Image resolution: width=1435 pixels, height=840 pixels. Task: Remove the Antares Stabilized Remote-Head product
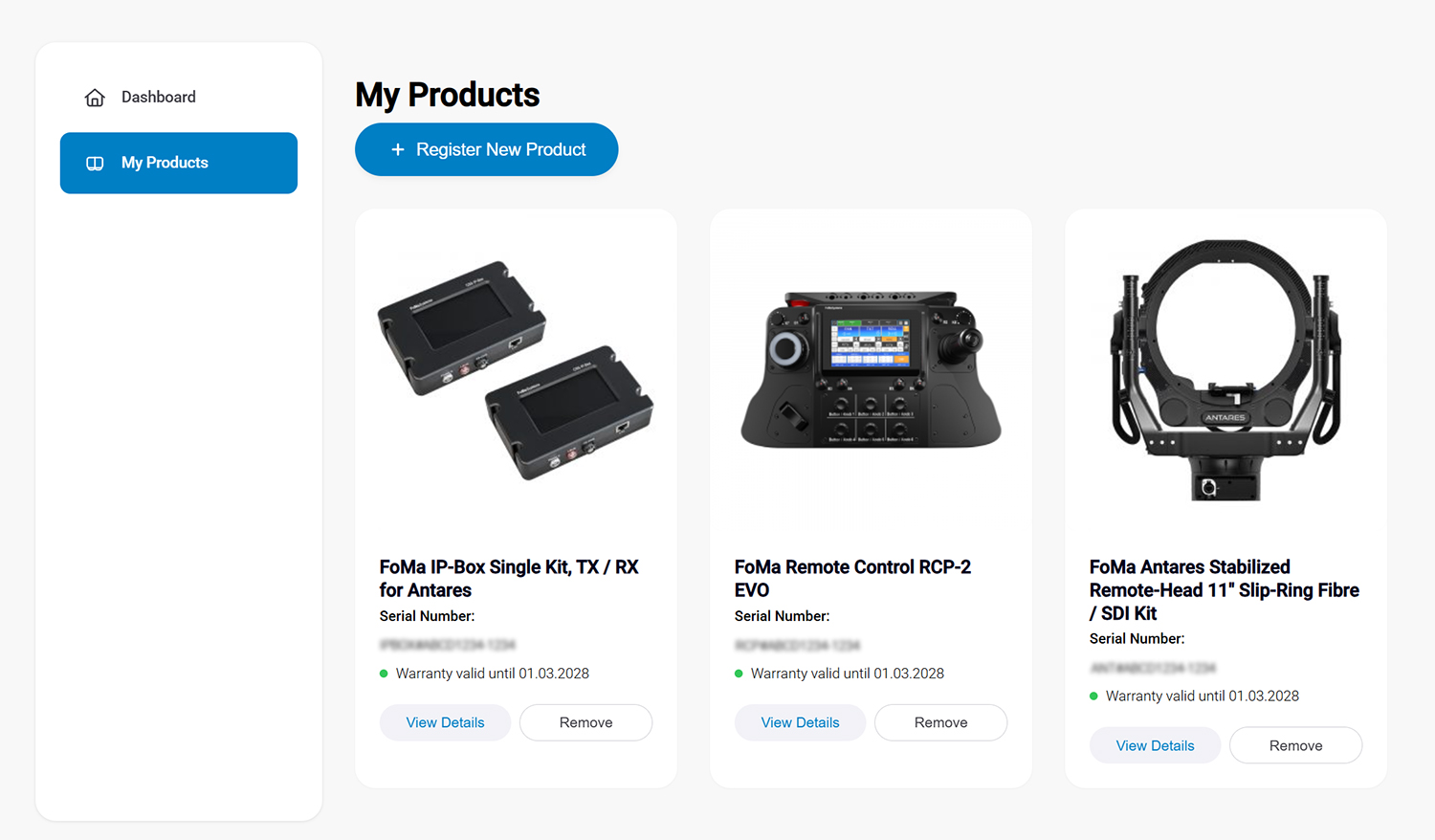coord(1295,745)
